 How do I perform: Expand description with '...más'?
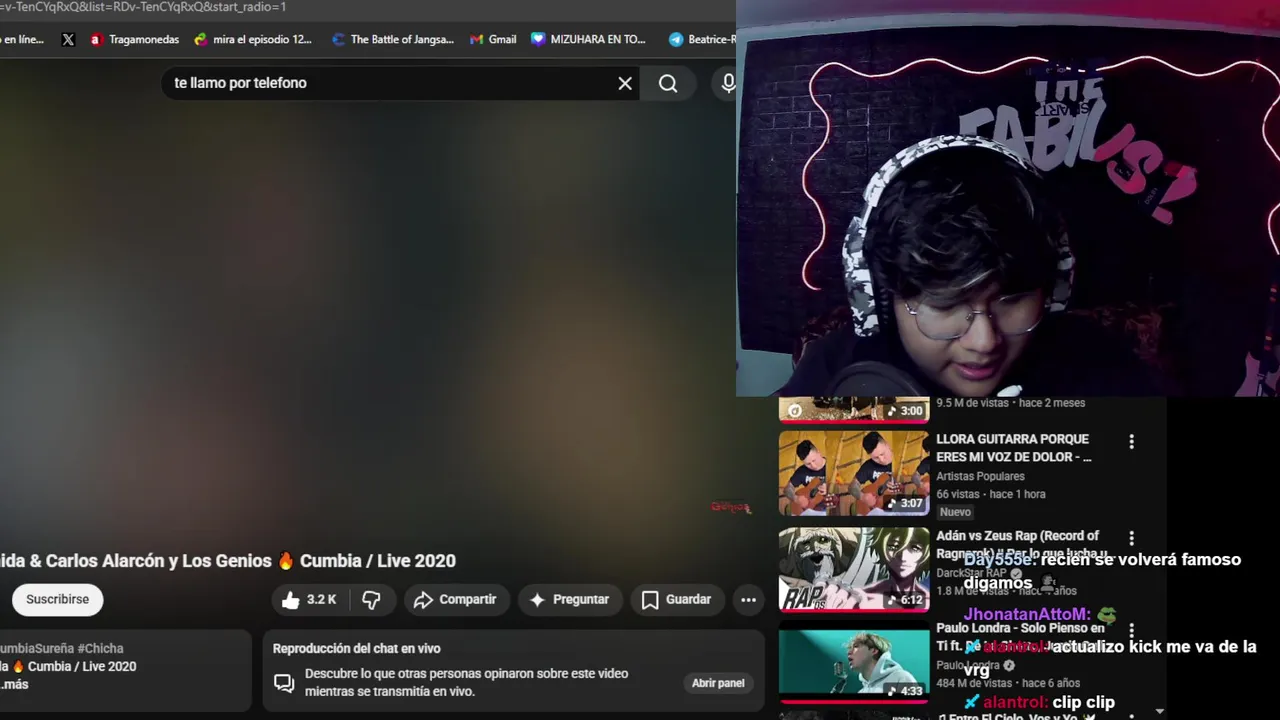(x=14, y=685)
